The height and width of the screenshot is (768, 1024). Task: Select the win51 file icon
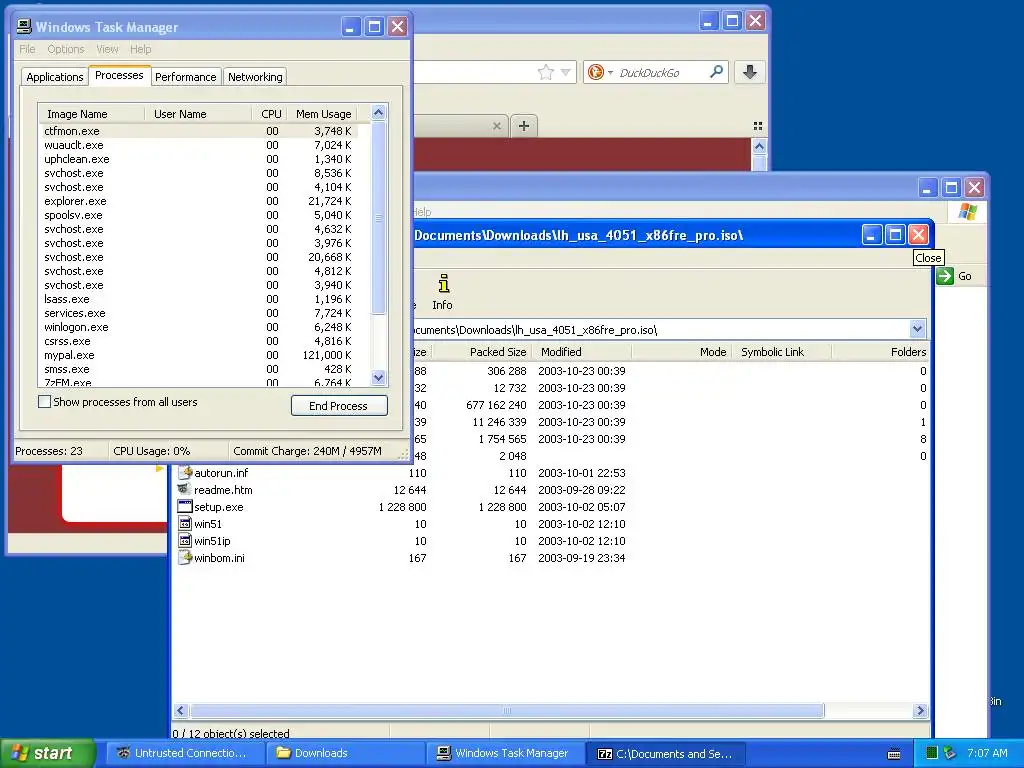pyautogui.click(x=185, y=524)
